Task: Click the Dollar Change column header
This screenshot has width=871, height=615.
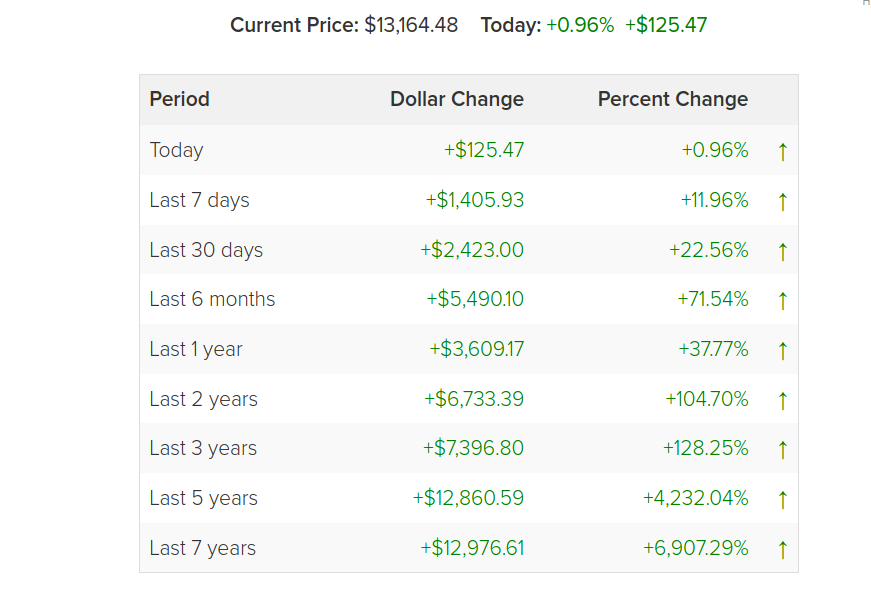Action: [457, 99]
